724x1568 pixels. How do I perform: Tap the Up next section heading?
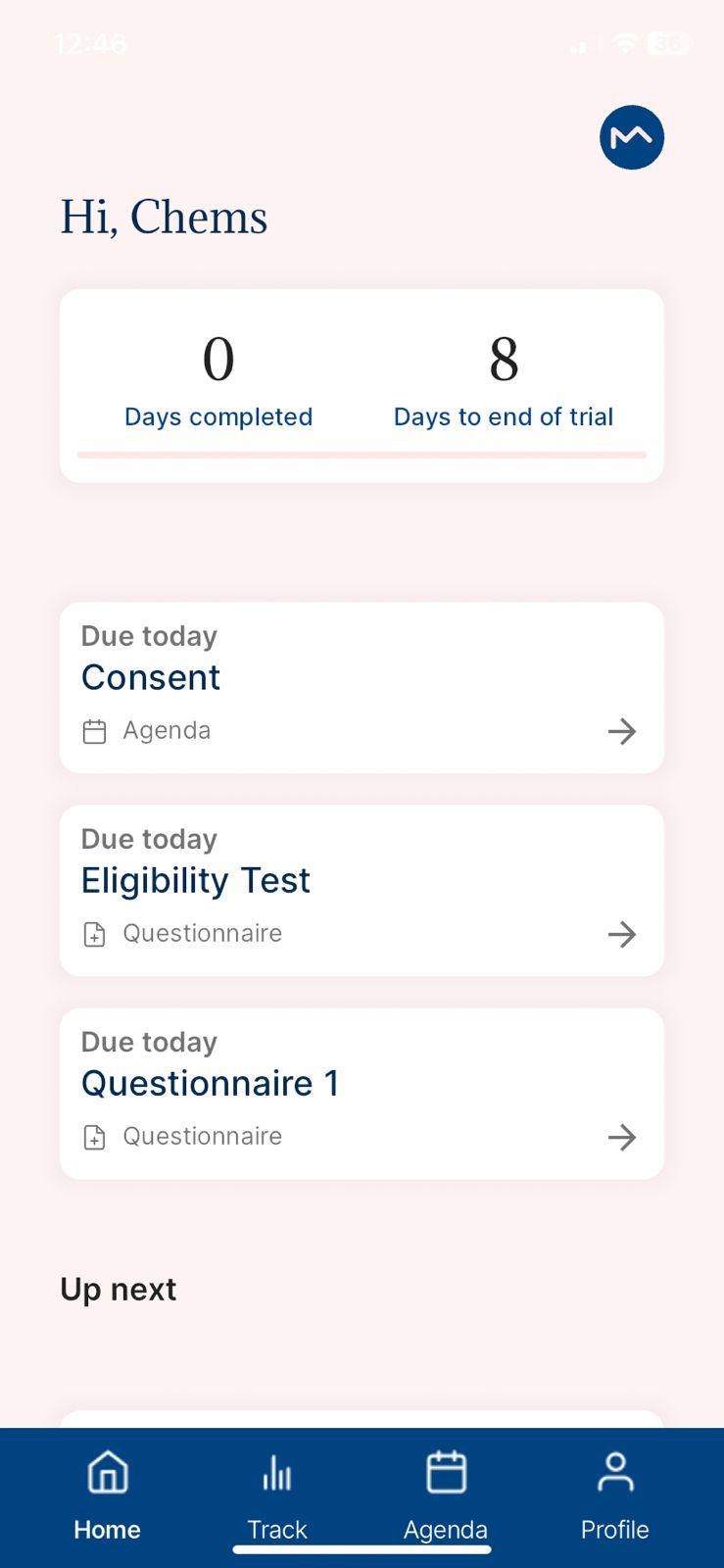pos(119,1289)
